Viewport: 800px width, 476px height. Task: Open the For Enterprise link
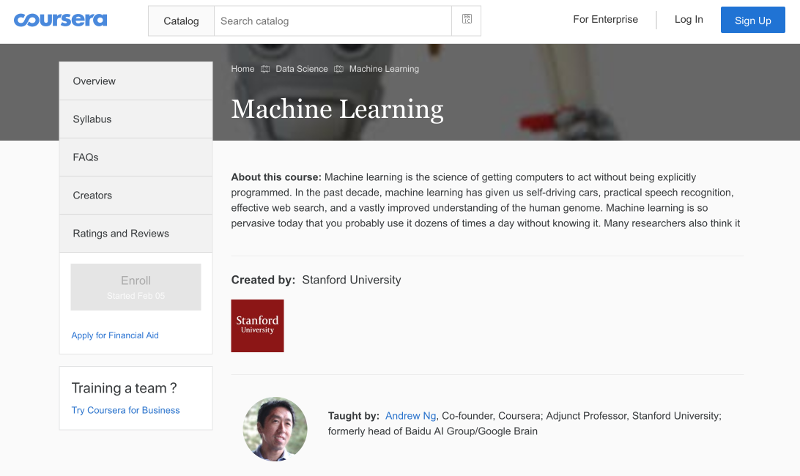click(605, 19)
